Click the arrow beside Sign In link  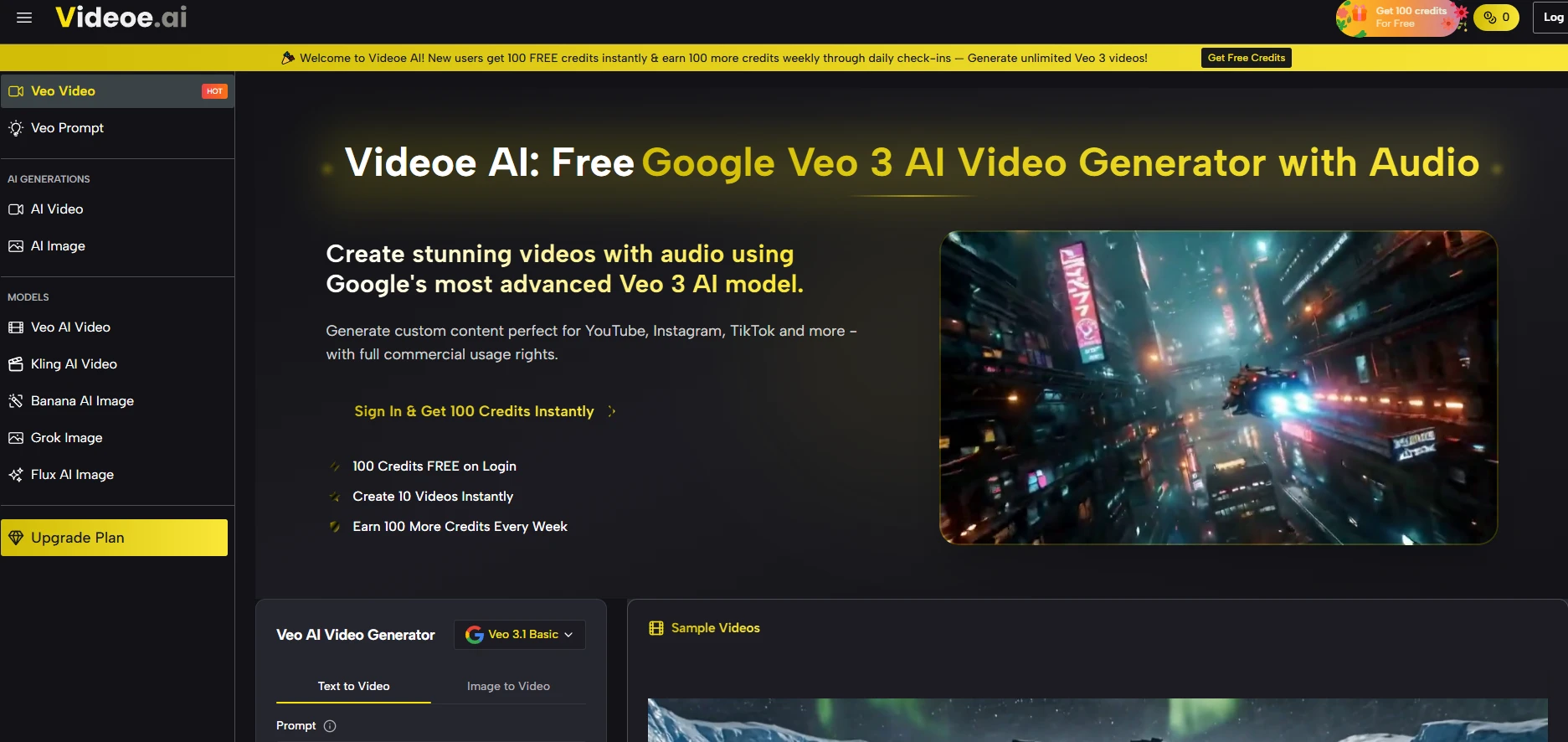[612, 411]
